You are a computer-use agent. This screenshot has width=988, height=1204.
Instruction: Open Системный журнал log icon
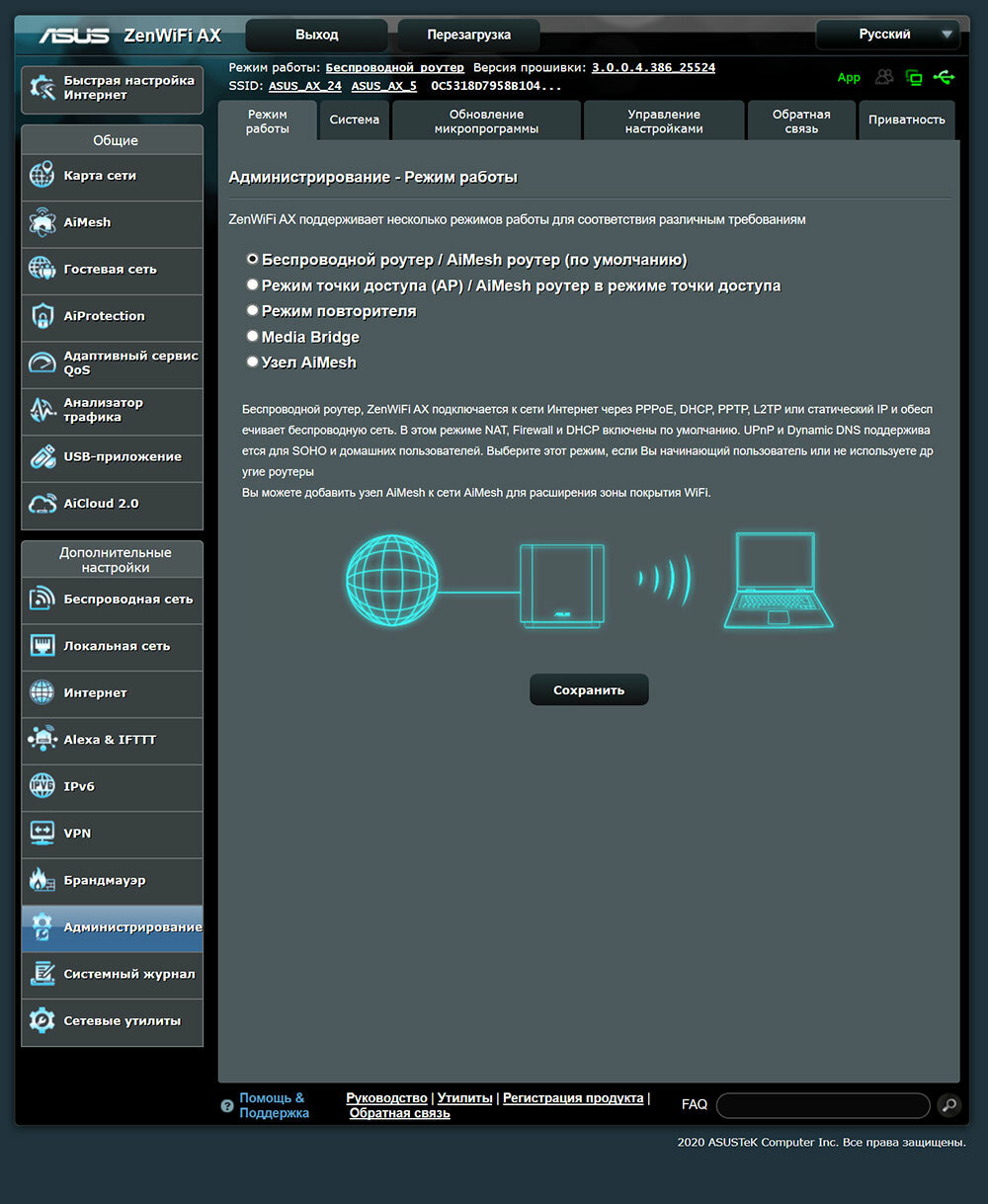tap(42, 974)
